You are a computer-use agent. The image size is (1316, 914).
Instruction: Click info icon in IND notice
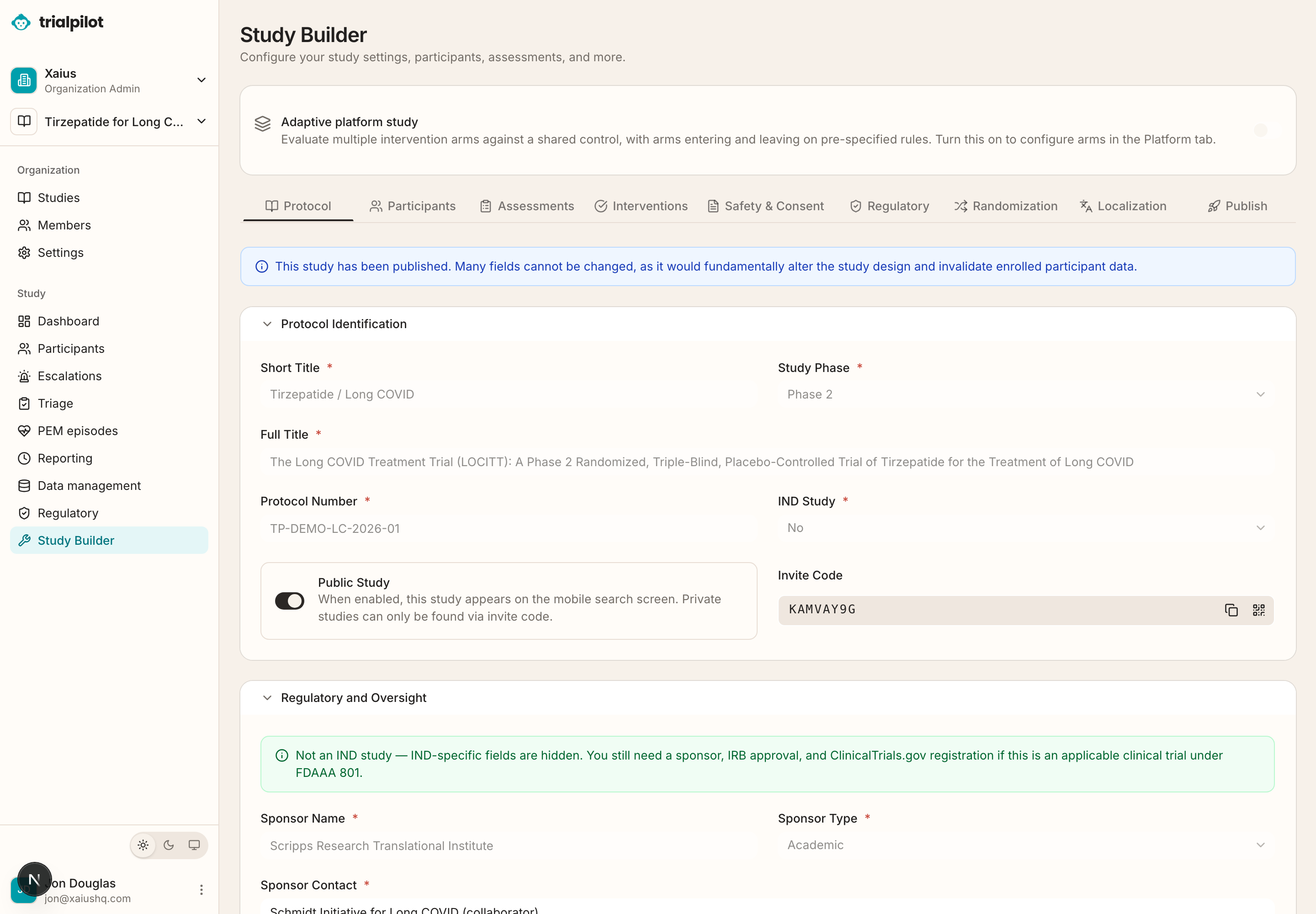coord(282,755)
